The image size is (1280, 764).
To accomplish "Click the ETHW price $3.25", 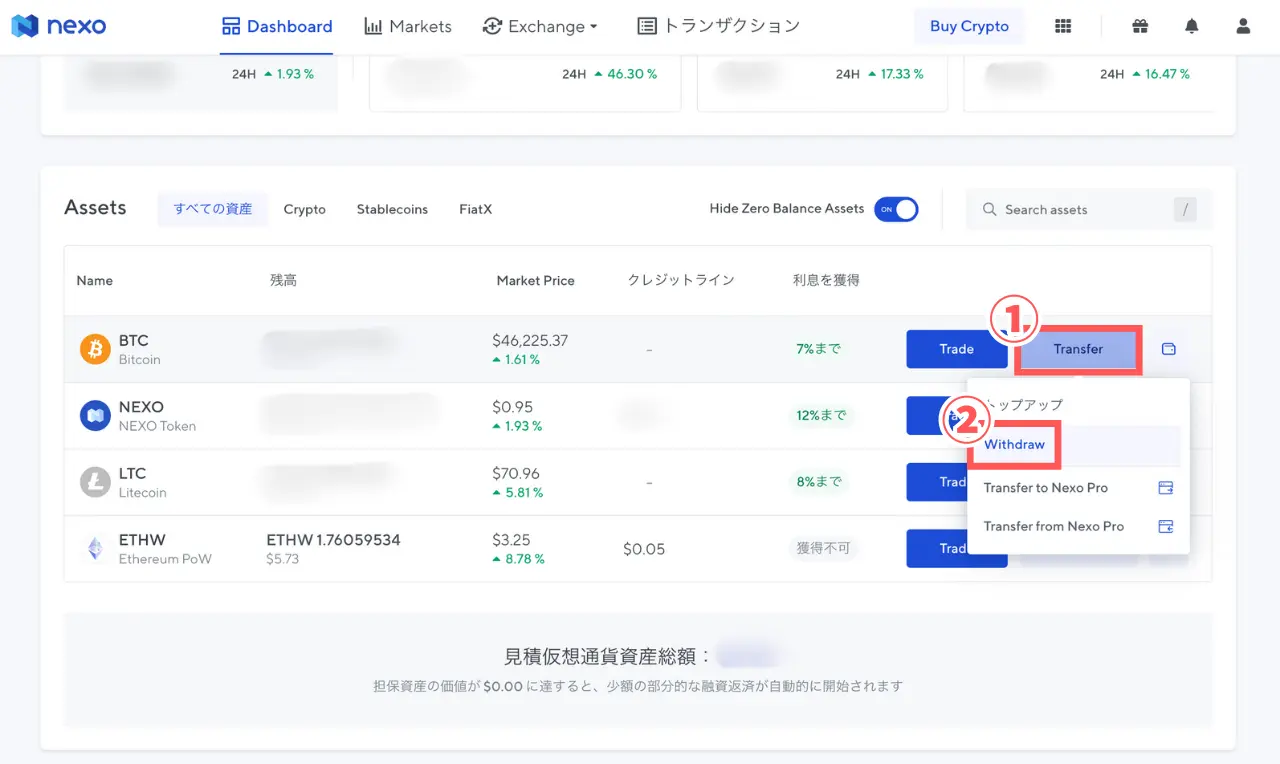I will pos(512,540).
